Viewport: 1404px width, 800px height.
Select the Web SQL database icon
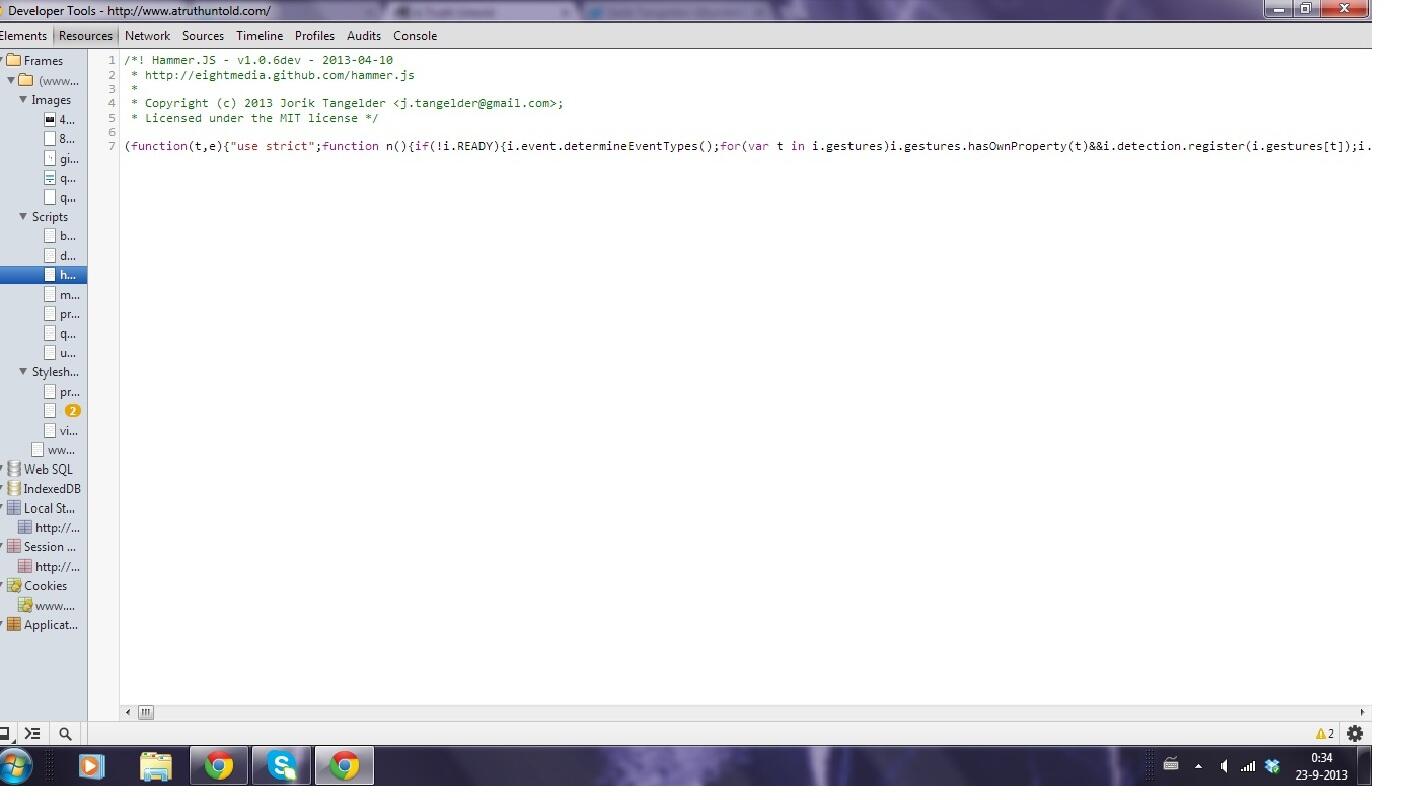(14, 469)
